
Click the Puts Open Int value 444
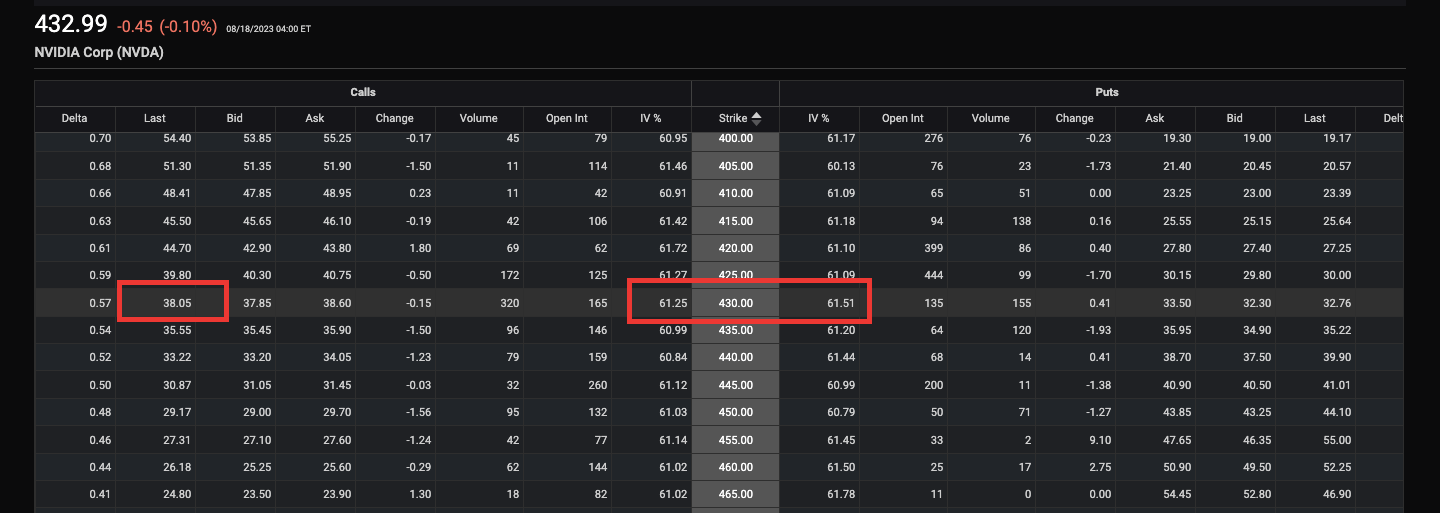(934, 275)
